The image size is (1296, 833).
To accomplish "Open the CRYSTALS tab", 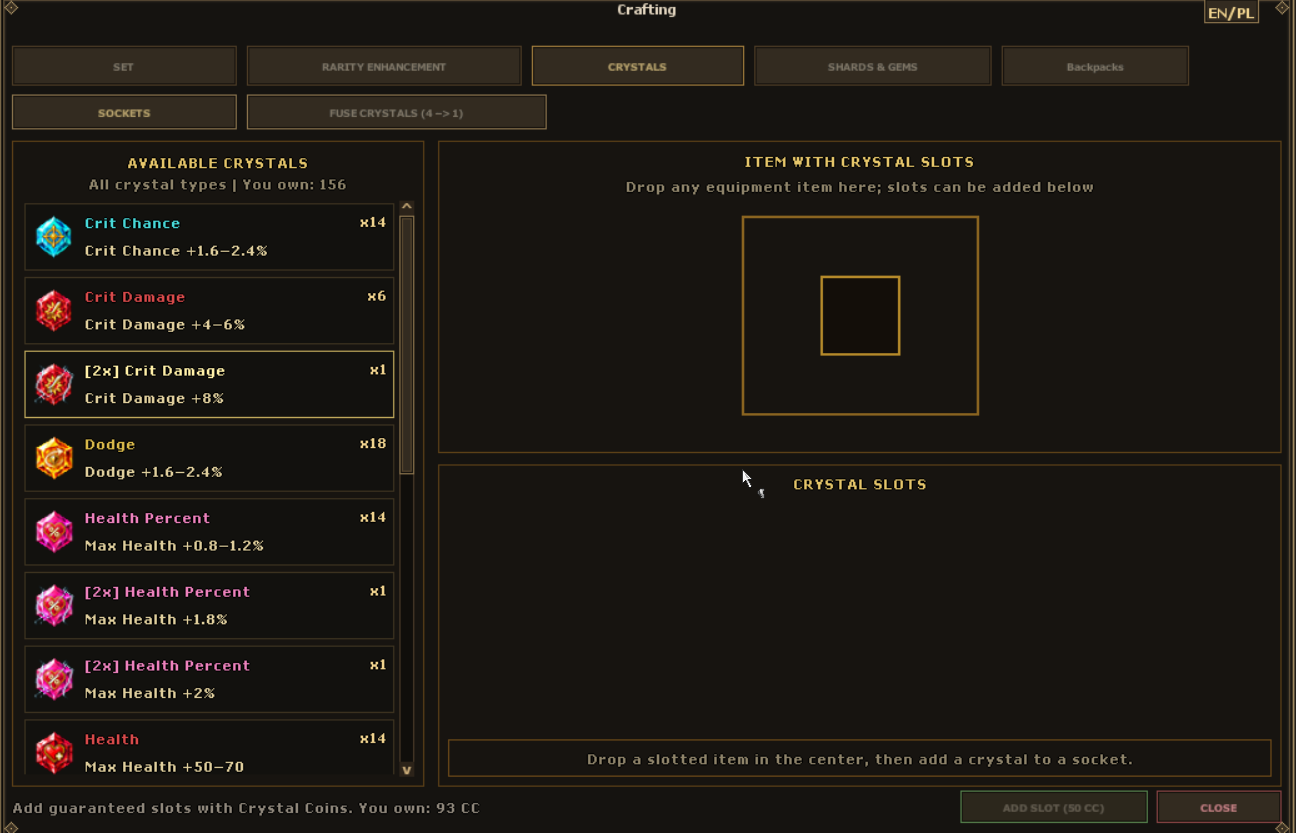I will tap(637, 66).
